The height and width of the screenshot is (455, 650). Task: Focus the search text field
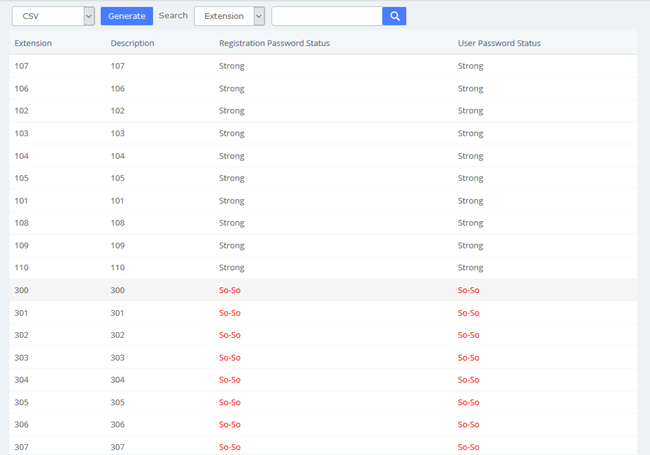(x=327, y=16)
